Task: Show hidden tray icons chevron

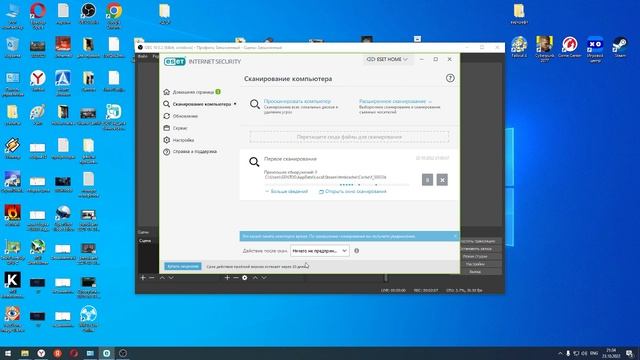Action: [560, 353]
